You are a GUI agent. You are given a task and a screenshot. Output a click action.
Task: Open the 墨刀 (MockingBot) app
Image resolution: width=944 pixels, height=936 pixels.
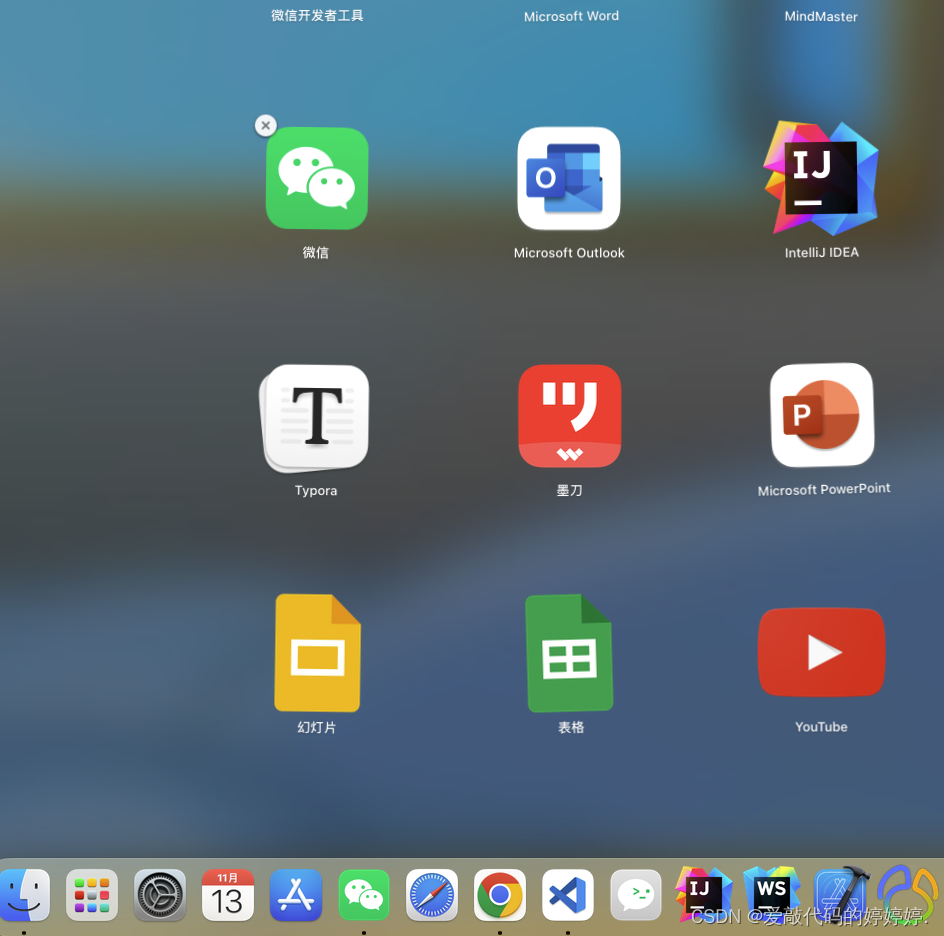click(x=570, y=416)
